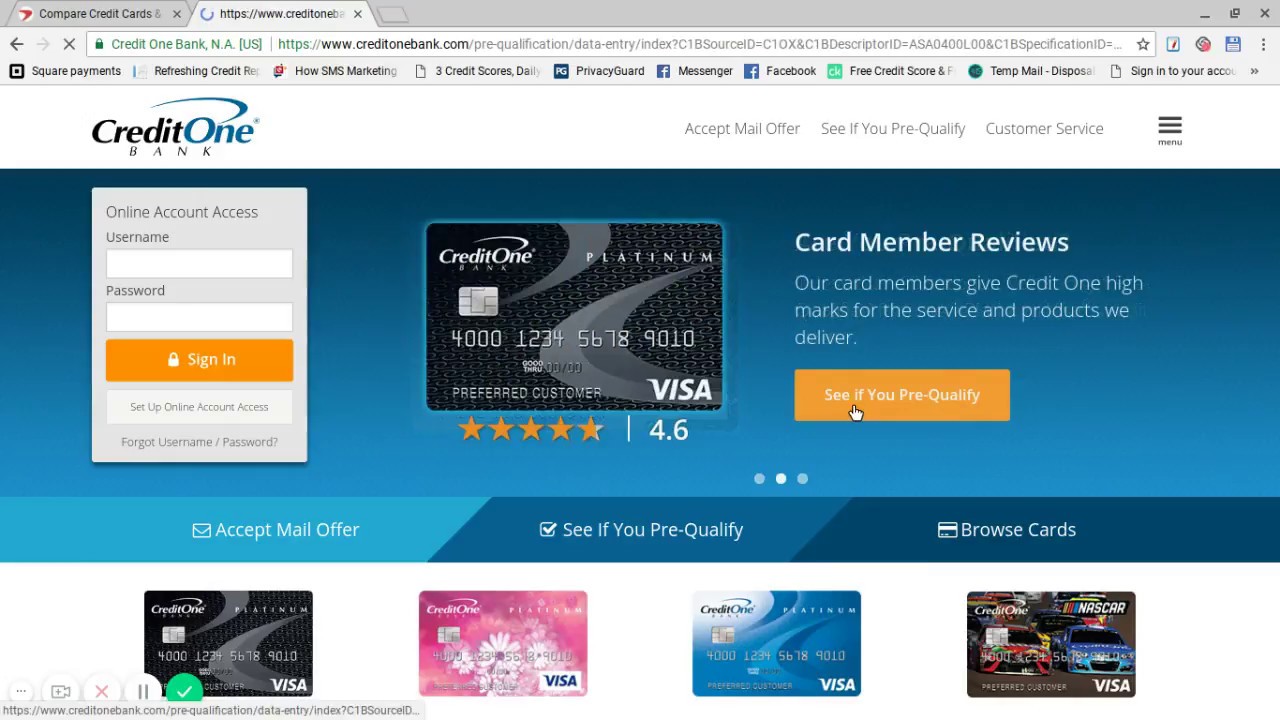Select the NASCAR card thumbnail

pos(1051,644)
